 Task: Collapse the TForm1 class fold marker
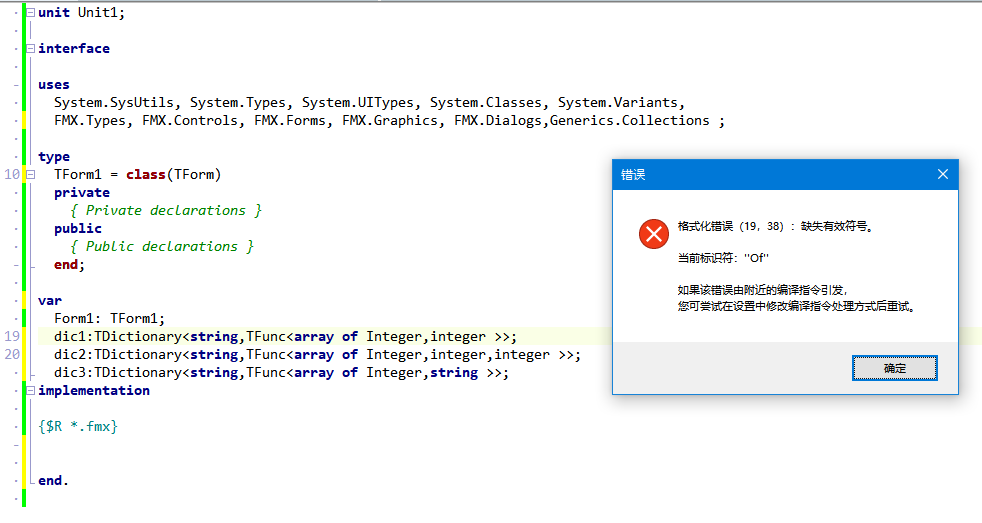pos(31,175)
